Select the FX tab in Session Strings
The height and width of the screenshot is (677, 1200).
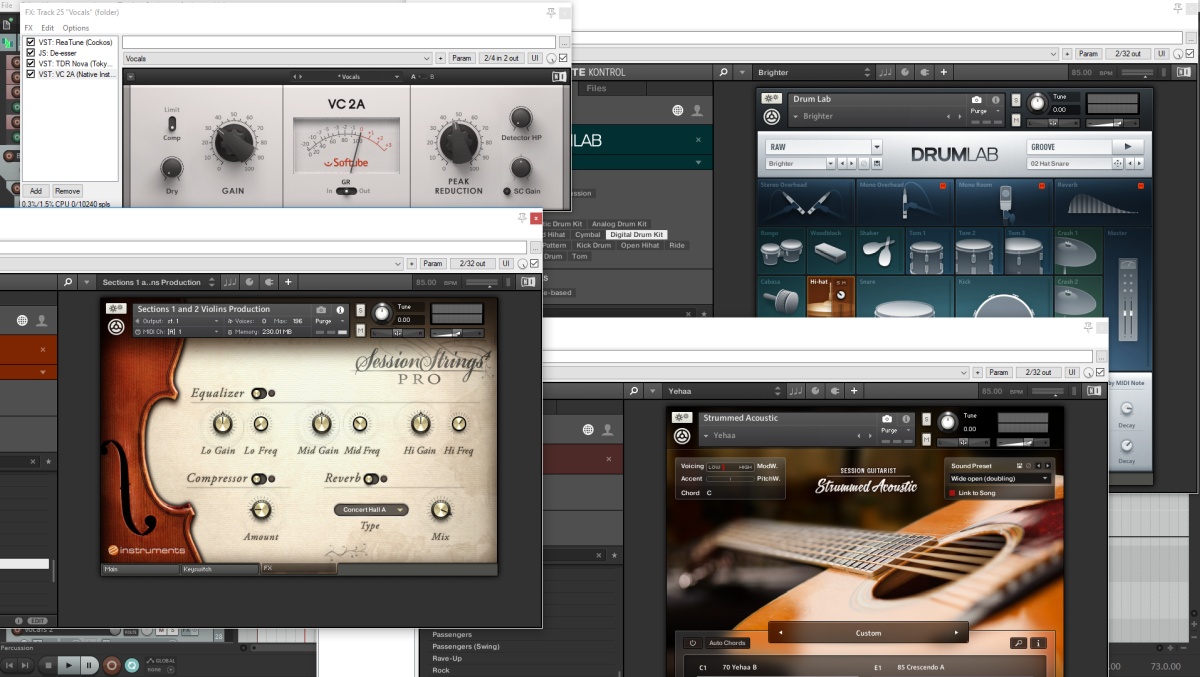pos(298,569)
